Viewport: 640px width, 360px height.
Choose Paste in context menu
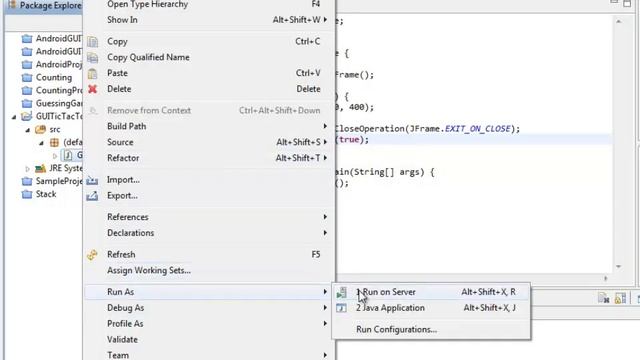[209, 73]
